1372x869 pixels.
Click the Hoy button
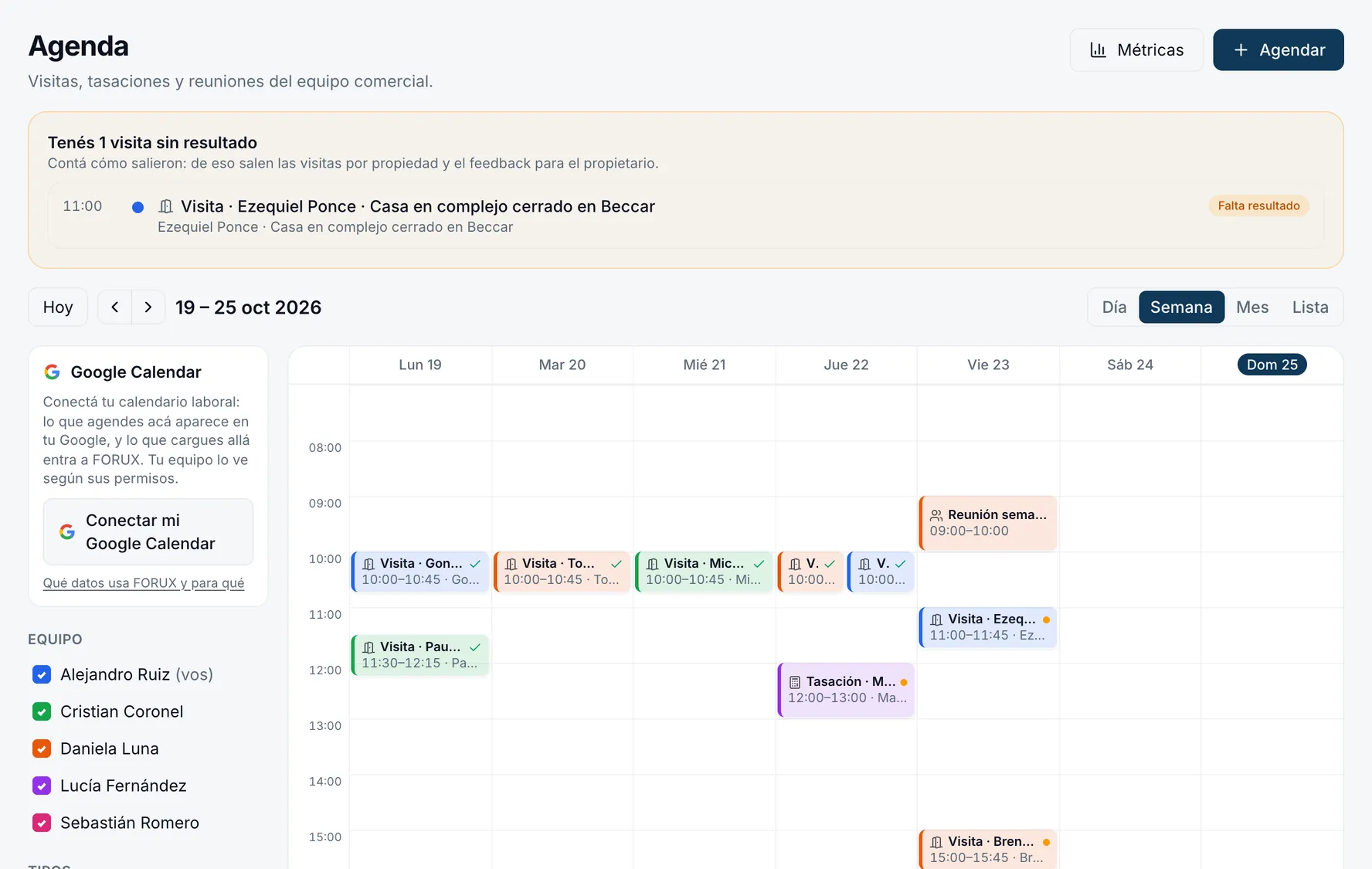(58, 307)
